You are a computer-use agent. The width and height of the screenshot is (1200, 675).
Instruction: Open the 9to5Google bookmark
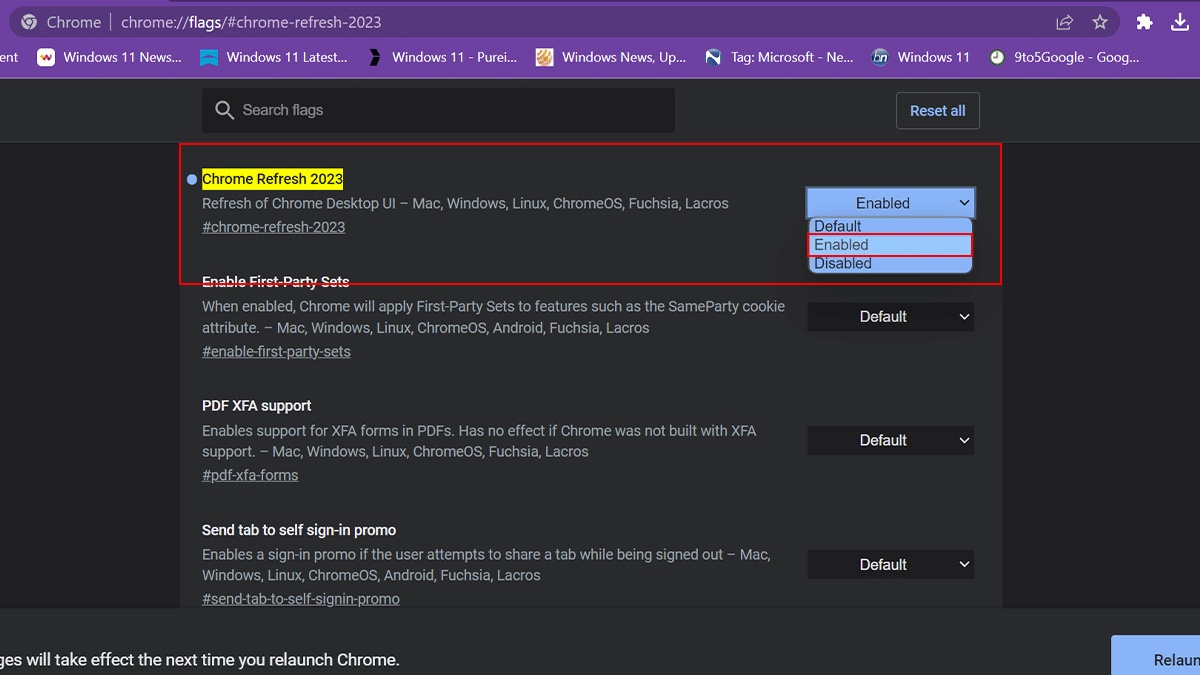[x=1064, y=57]
